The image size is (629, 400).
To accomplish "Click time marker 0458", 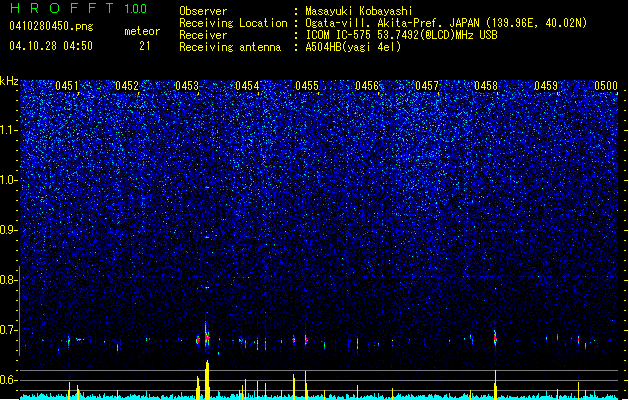I will (486, 86).
